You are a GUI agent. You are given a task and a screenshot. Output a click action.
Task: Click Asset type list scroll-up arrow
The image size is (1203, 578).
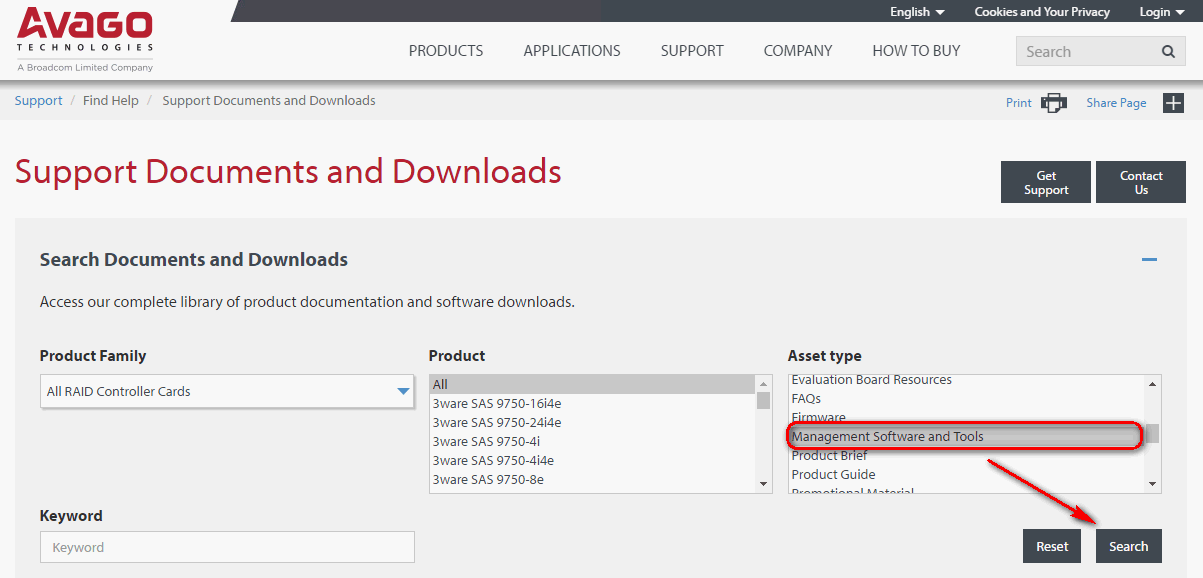point(1153,384)
